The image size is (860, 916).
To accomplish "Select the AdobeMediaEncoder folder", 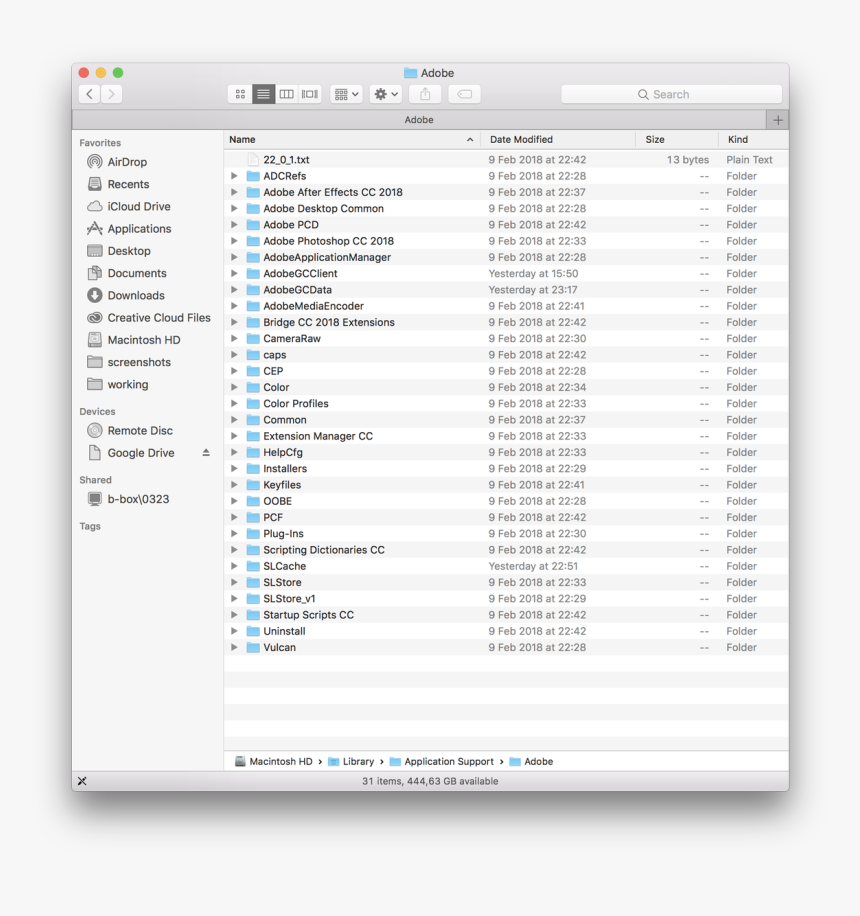I will [506, 306].
